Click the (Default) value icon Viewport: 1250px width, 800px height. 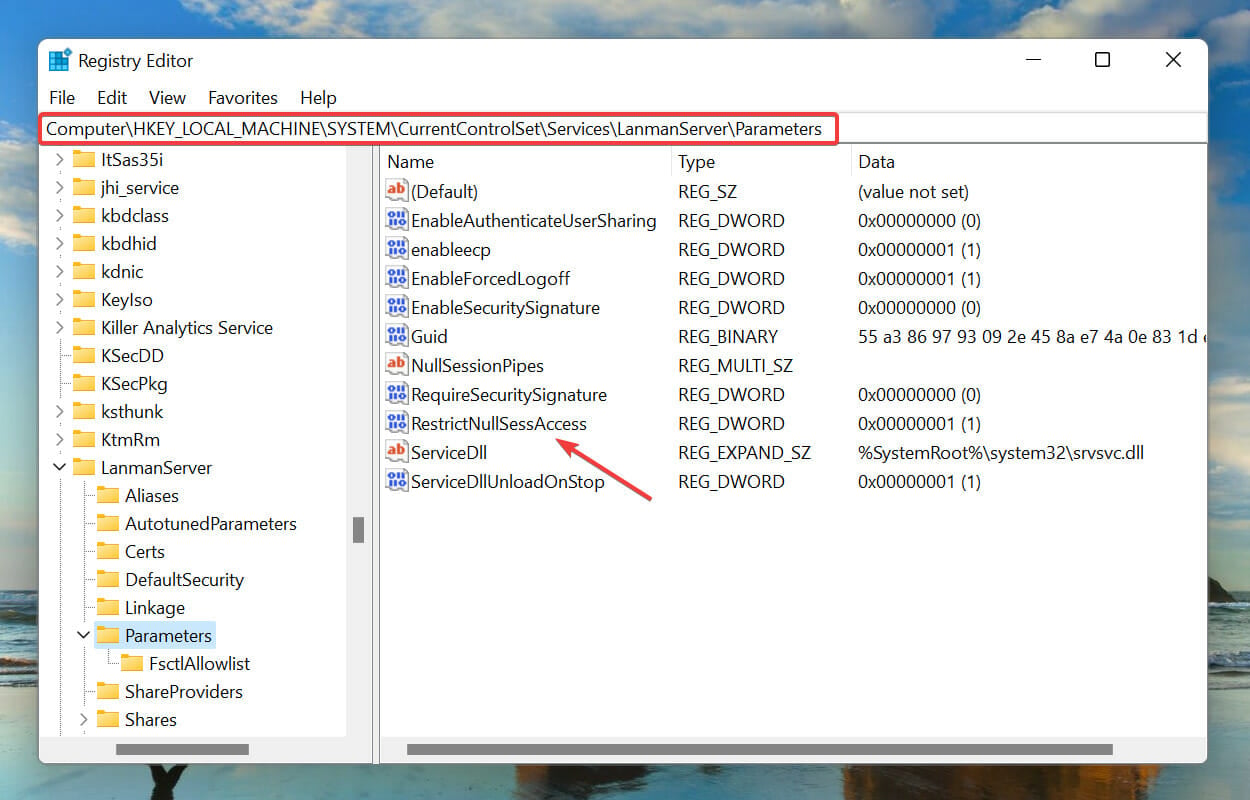[x=397, y=191]
